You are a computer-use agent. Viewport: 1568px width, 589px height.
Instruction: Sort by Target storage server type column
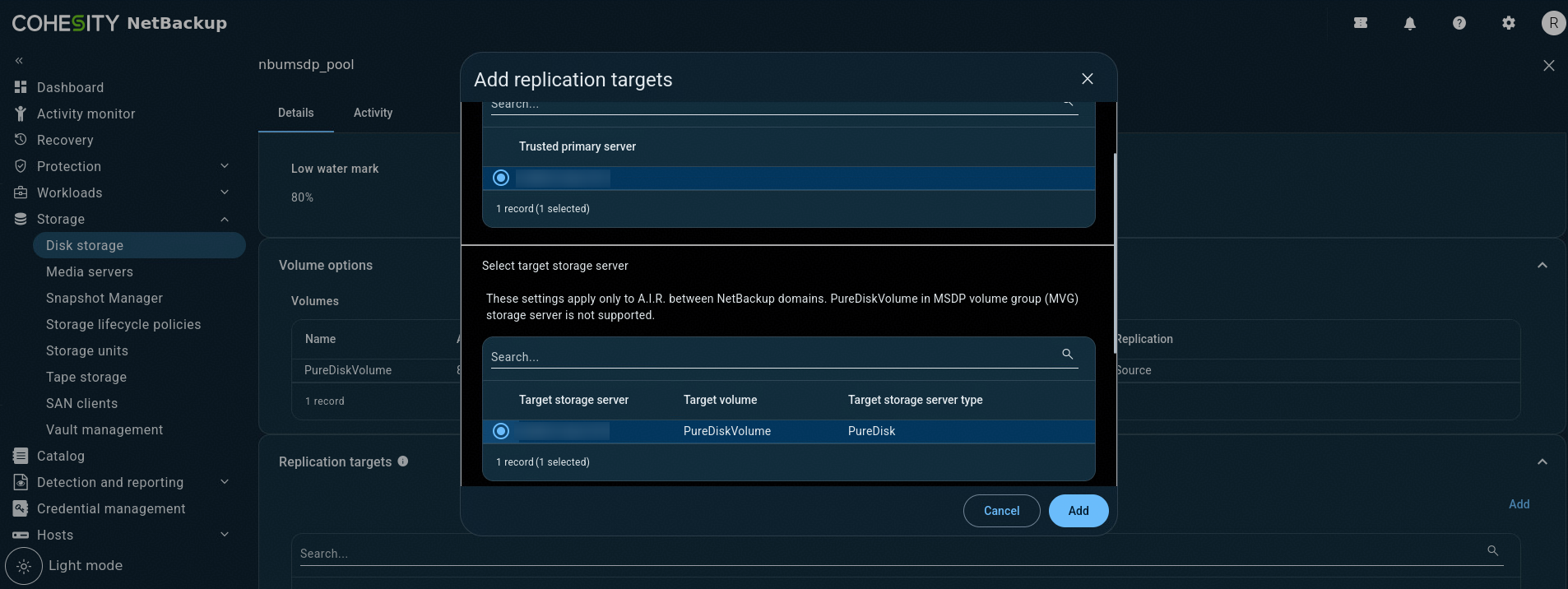[x=915, y=400]
